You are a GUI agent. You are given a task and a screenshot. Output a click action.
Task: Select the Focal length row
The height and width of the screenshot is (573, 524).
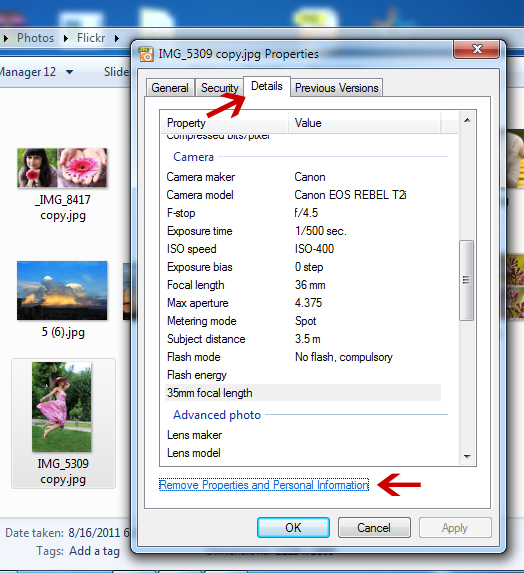303,285
